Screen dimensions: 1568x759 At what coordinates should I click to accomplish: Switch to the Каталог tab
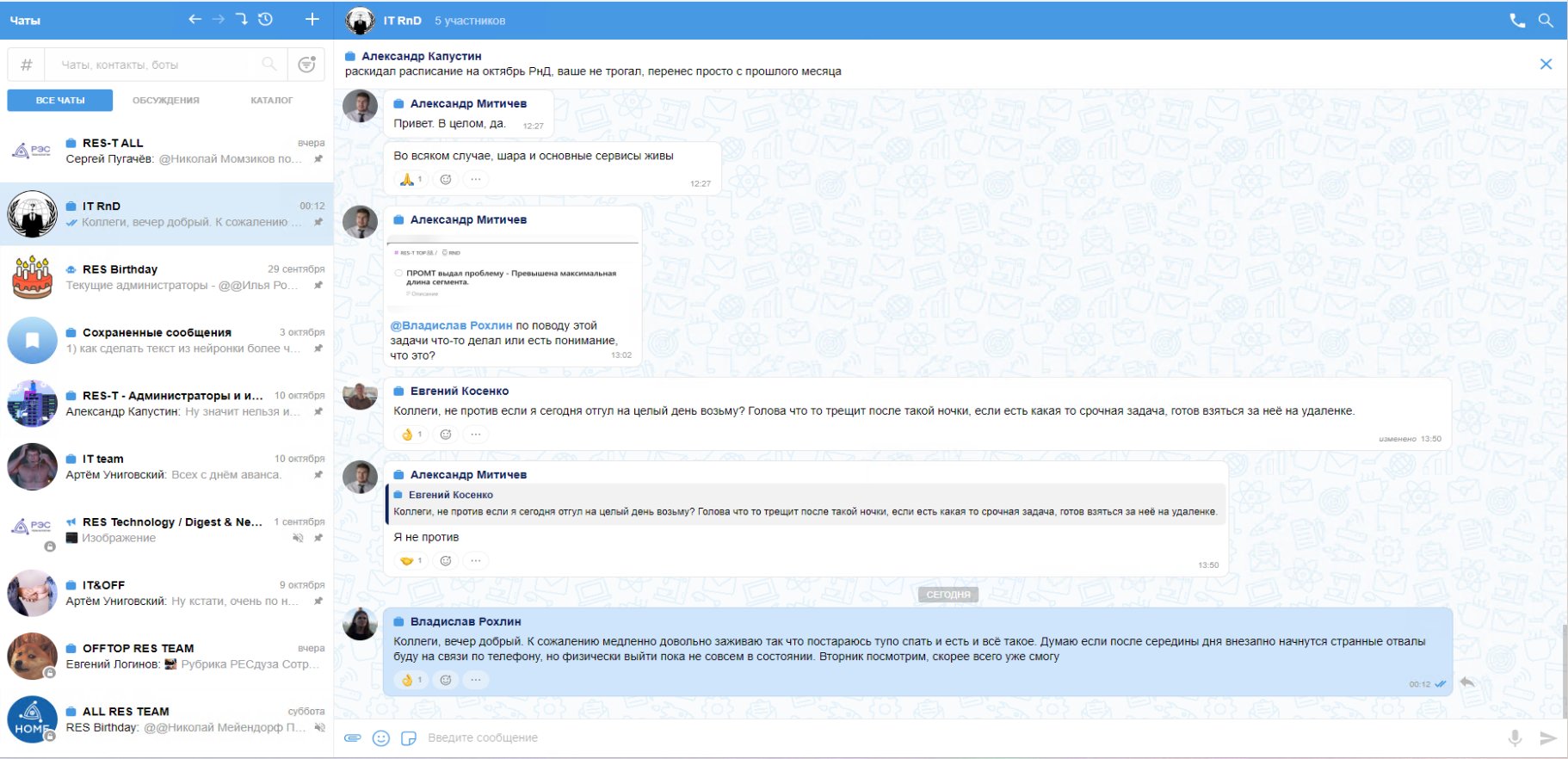pos(271,101)
